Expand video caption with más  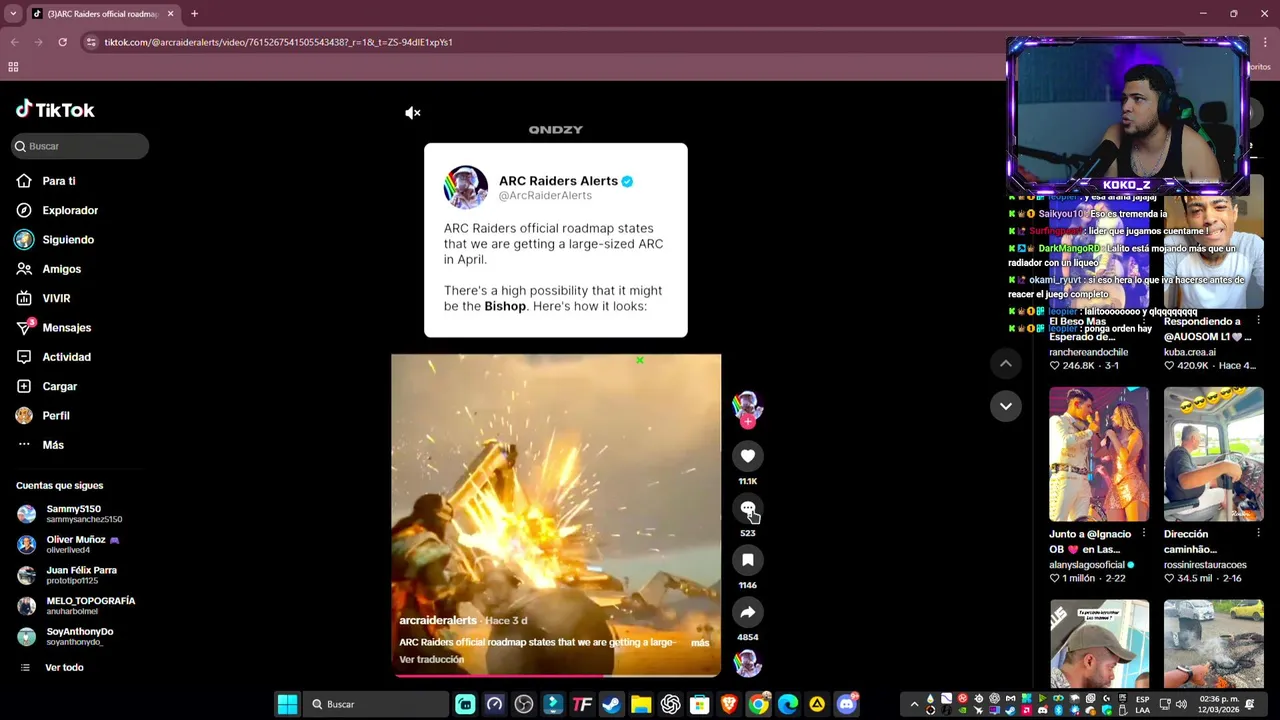point(700,643)
